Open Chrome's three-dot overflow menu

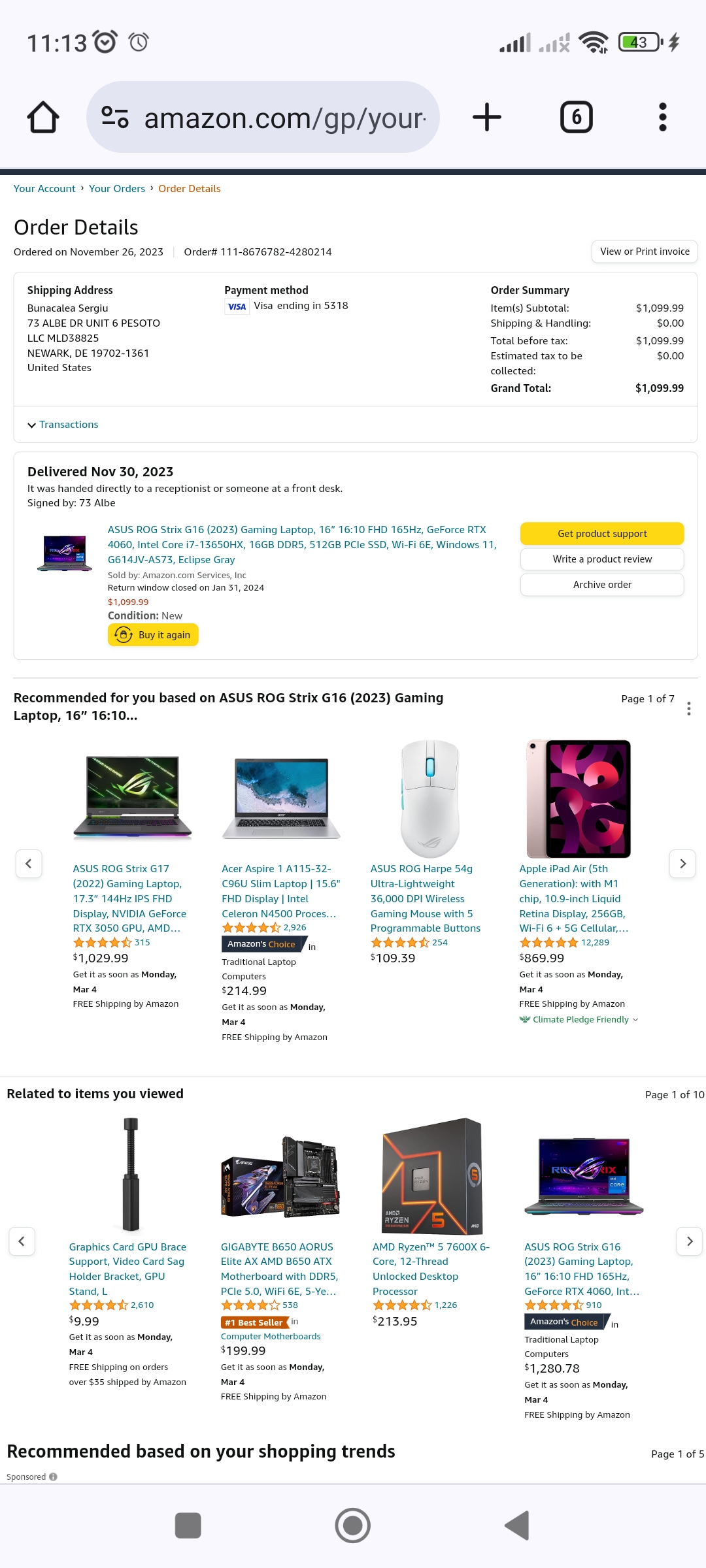pyautogui.click(x=663, y=118)
